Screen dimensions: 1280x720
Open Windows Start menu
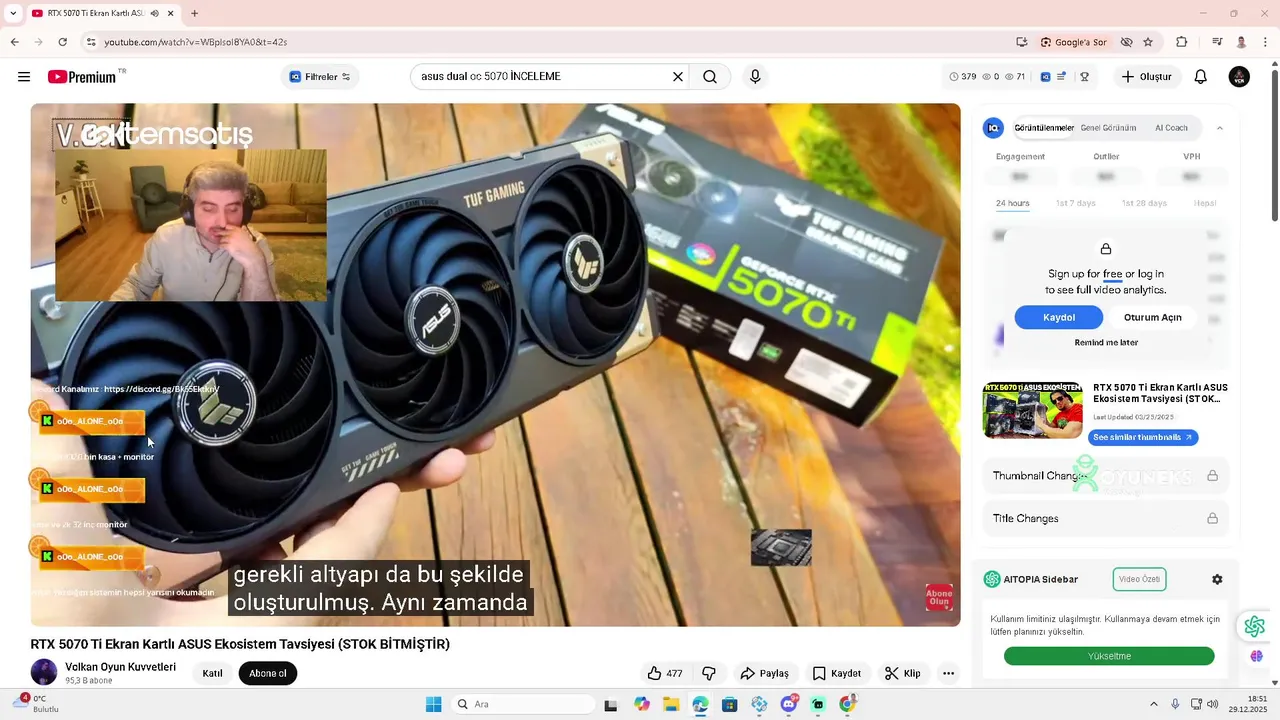click(x=433, y=704)
